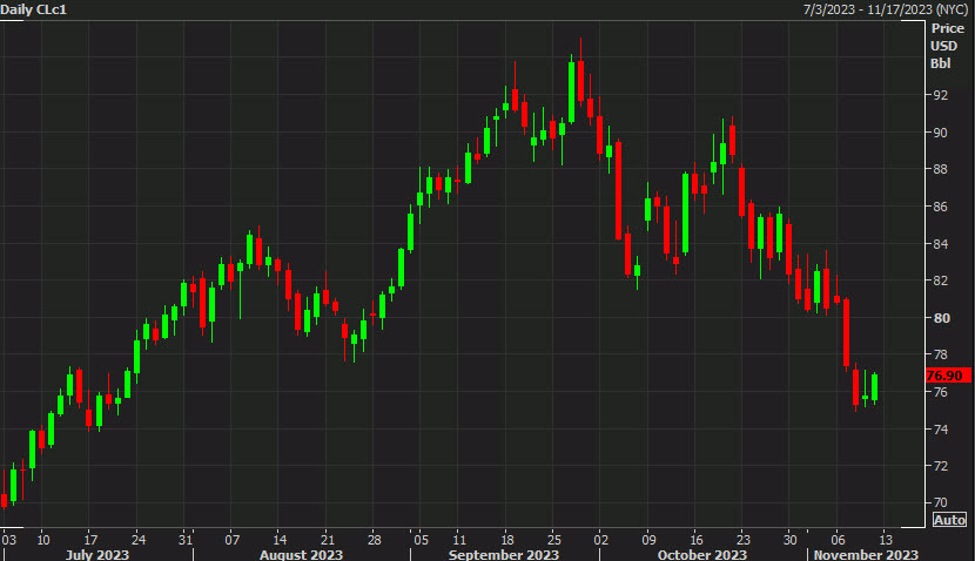Click the Price USD Bbl axis header
The height and width of the screenshot is (561, 975).
947,46
